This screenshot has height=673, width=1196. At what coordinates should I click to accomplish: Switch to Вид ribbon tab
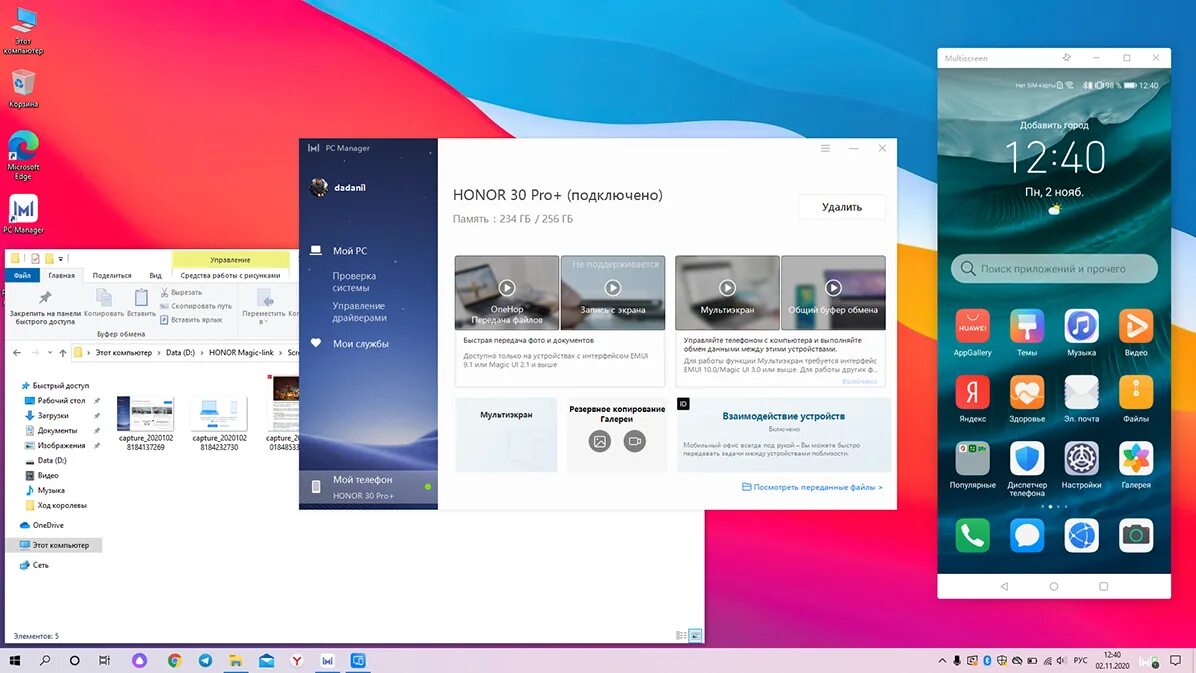tap(156, 275)
